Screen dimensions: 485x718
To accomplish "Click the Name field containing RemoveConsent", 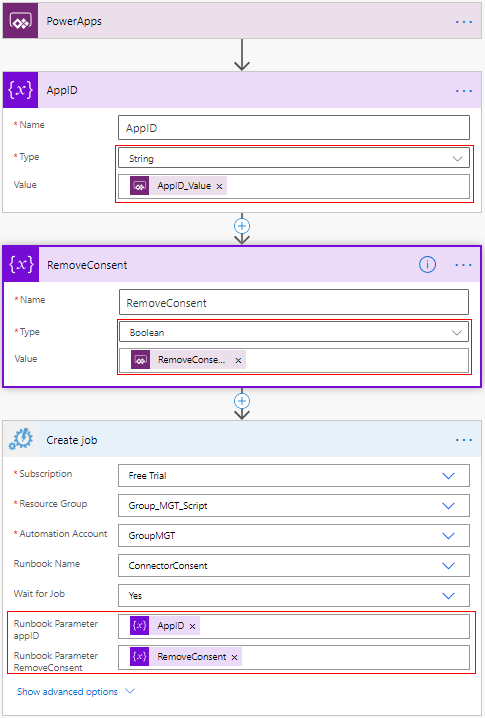I will (x=294, y=302).
